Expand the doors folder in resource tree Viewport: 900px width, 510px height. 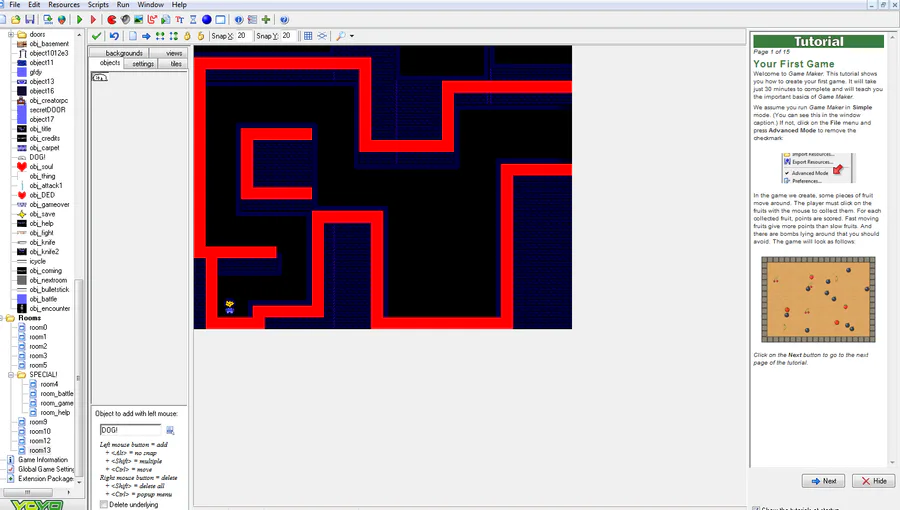pyautogui.click(x=10, y=34)
